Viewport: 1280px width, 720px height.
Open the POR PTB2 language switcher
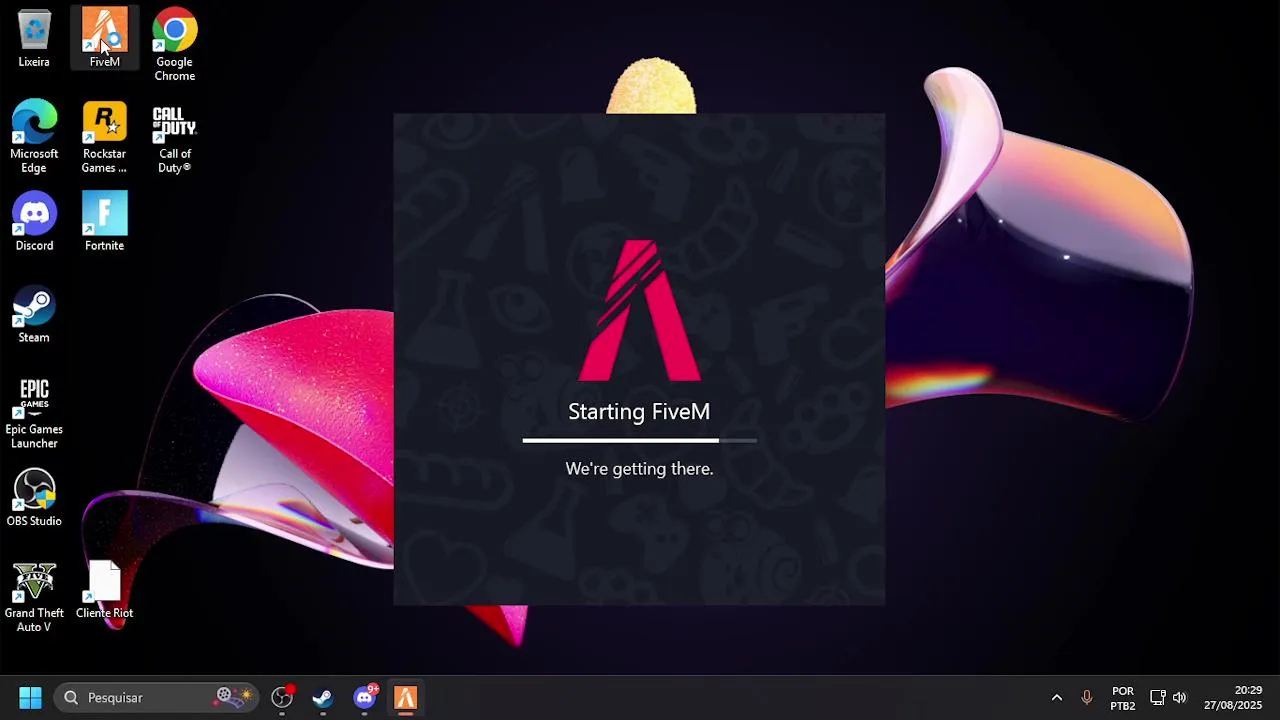[1122, 698]
